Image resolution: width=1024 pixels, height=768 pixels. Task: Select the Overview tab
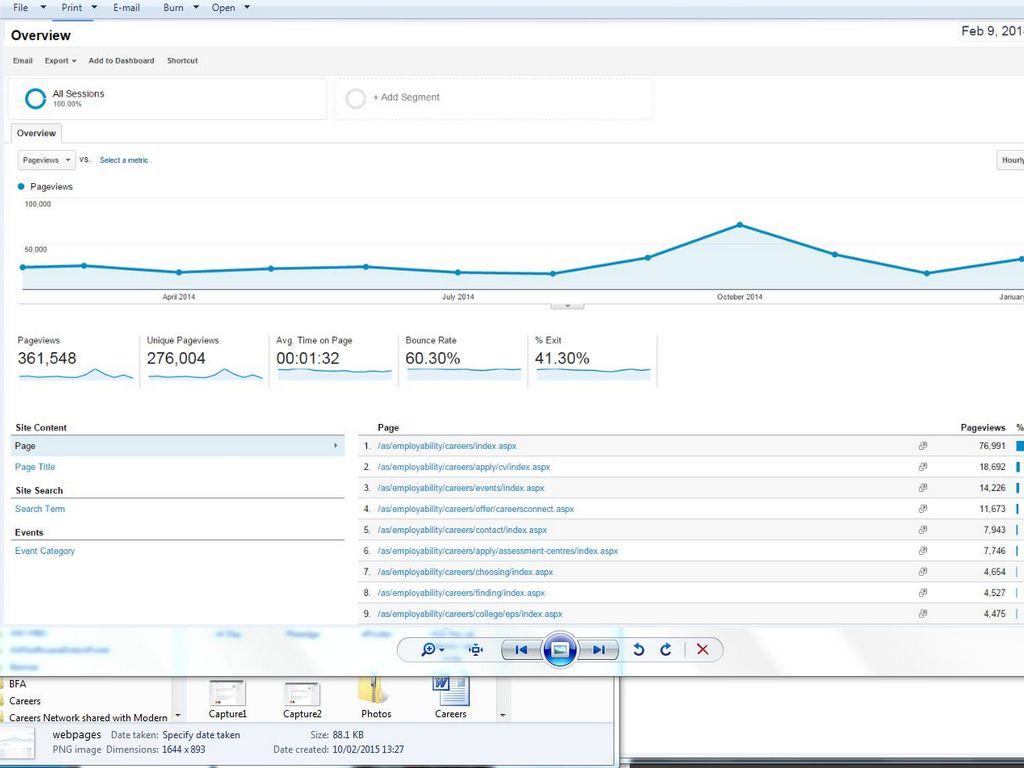tap(36, 133)
